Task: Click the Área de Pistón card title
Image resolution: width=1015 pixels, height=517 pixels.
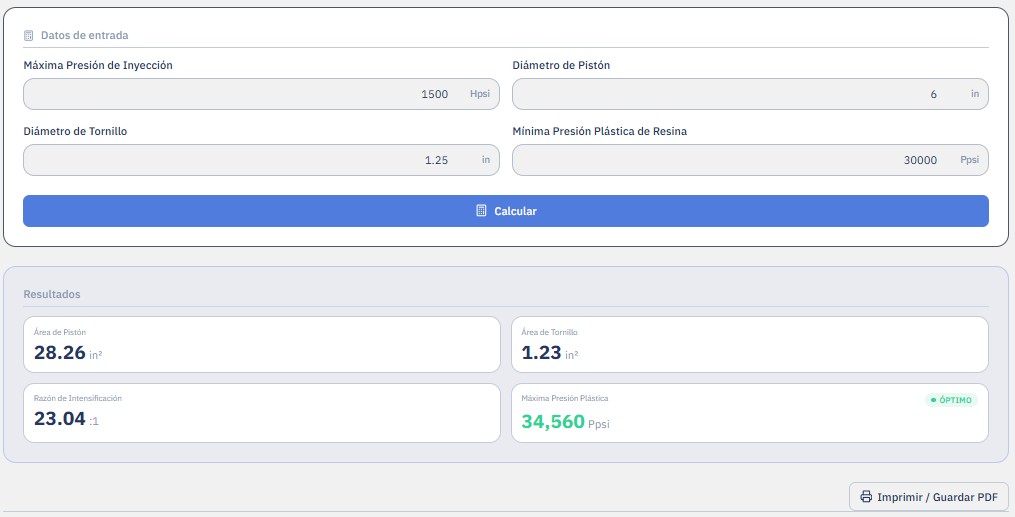Action: [60, 332]
